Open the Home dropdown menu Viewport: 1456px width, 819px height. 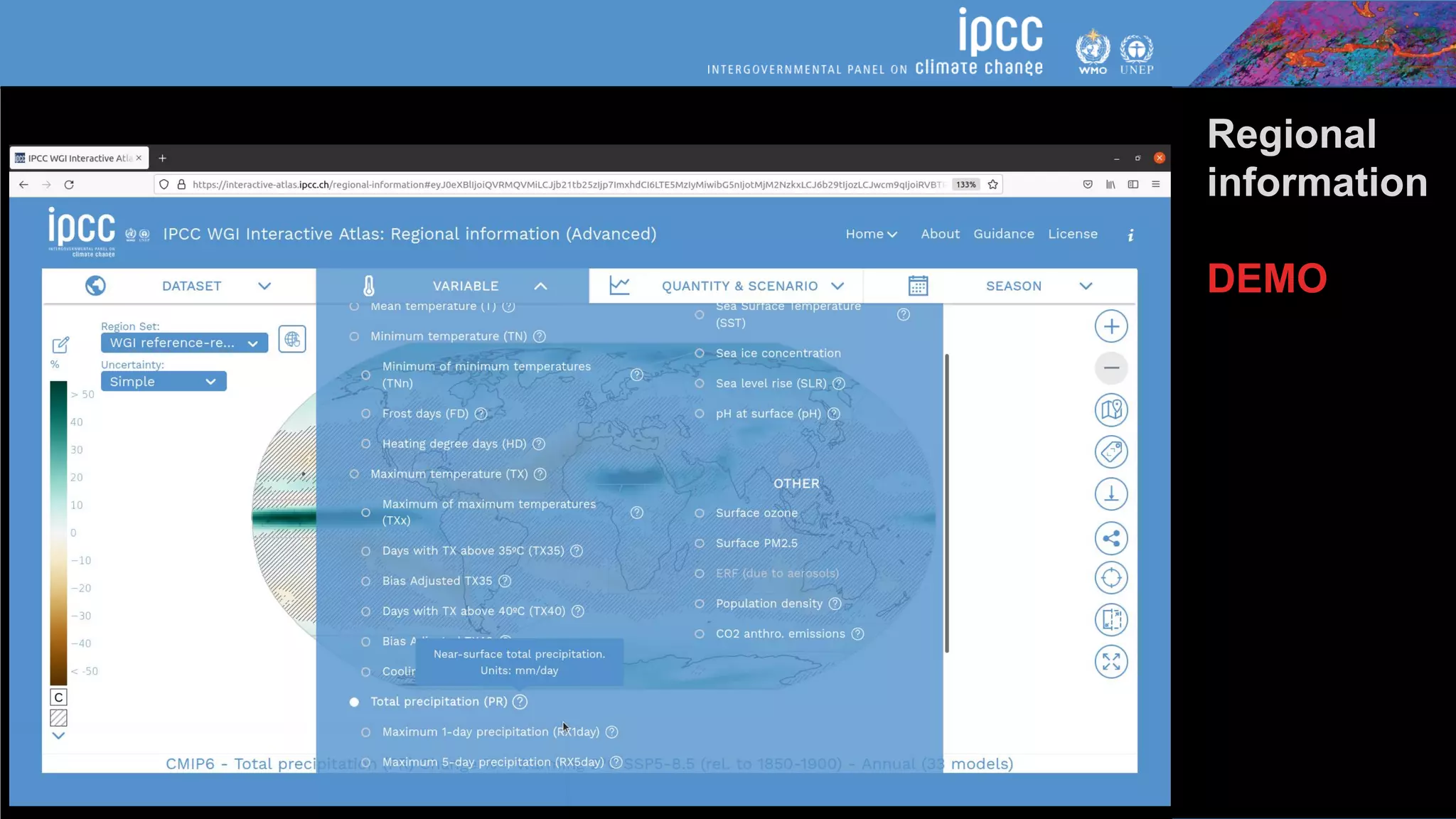click(x=871, y=234)
